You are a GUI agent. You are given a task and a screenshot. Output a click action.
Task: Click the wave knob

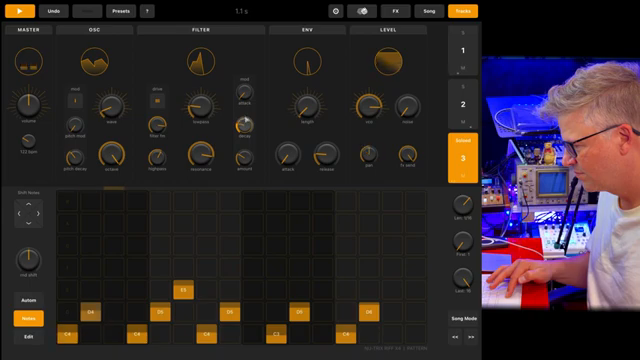[111, 106]
